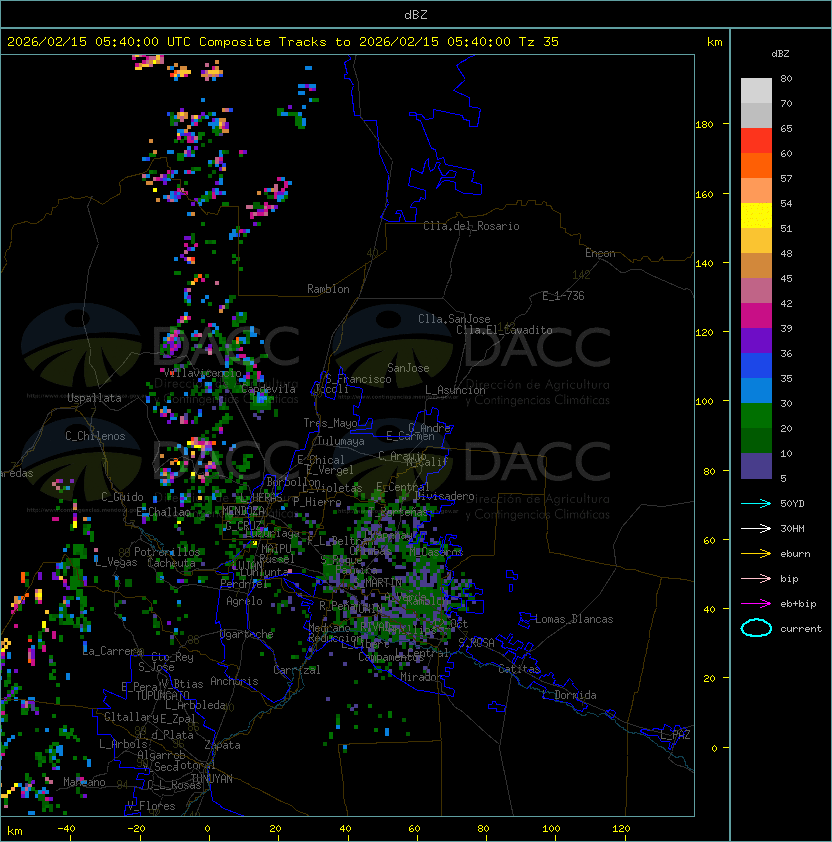Pick the light gray swatch below 80
This screenshot has height=842, width=832.
(x=756, y=90)
